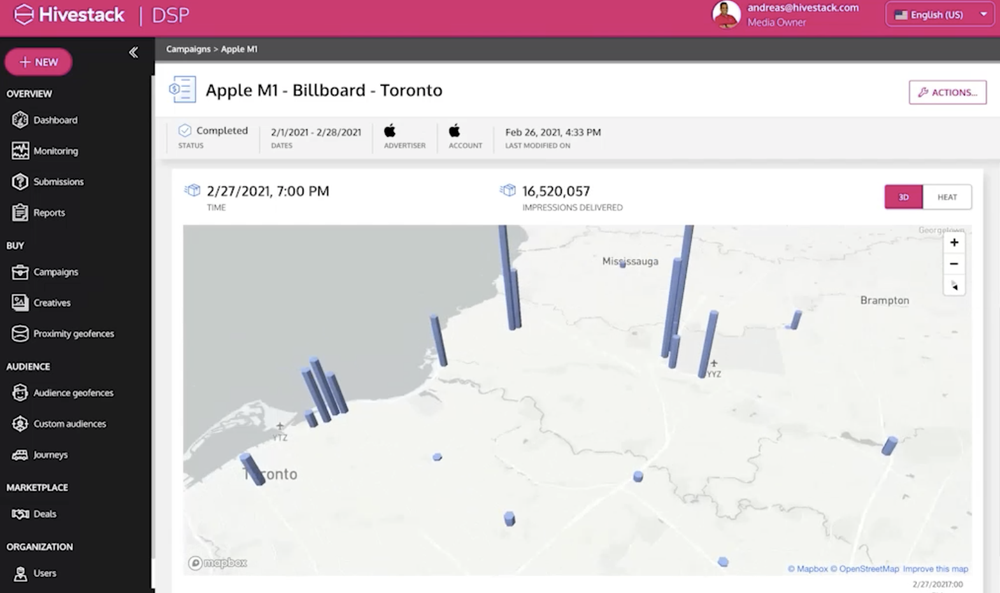Click the Reports clipboard icon

(20, 212)
